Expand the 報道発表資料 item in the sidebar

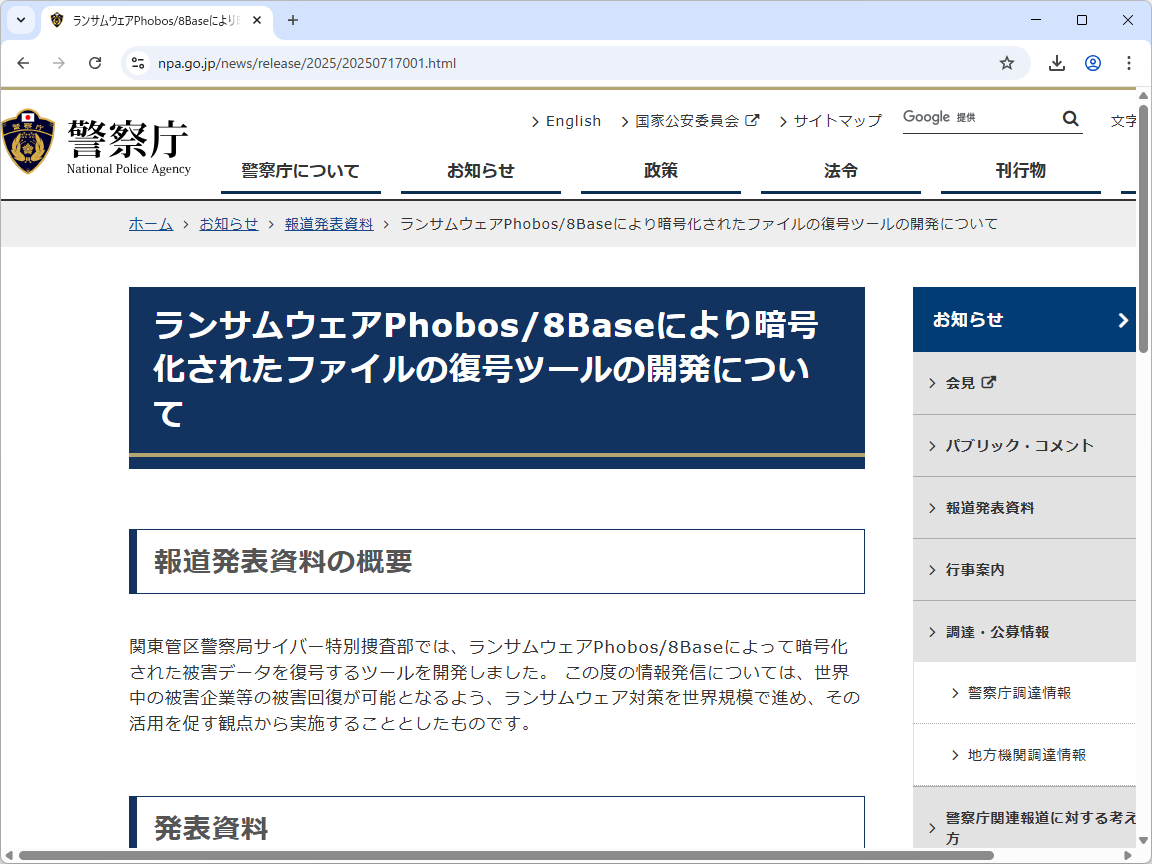tap(990, 507)
